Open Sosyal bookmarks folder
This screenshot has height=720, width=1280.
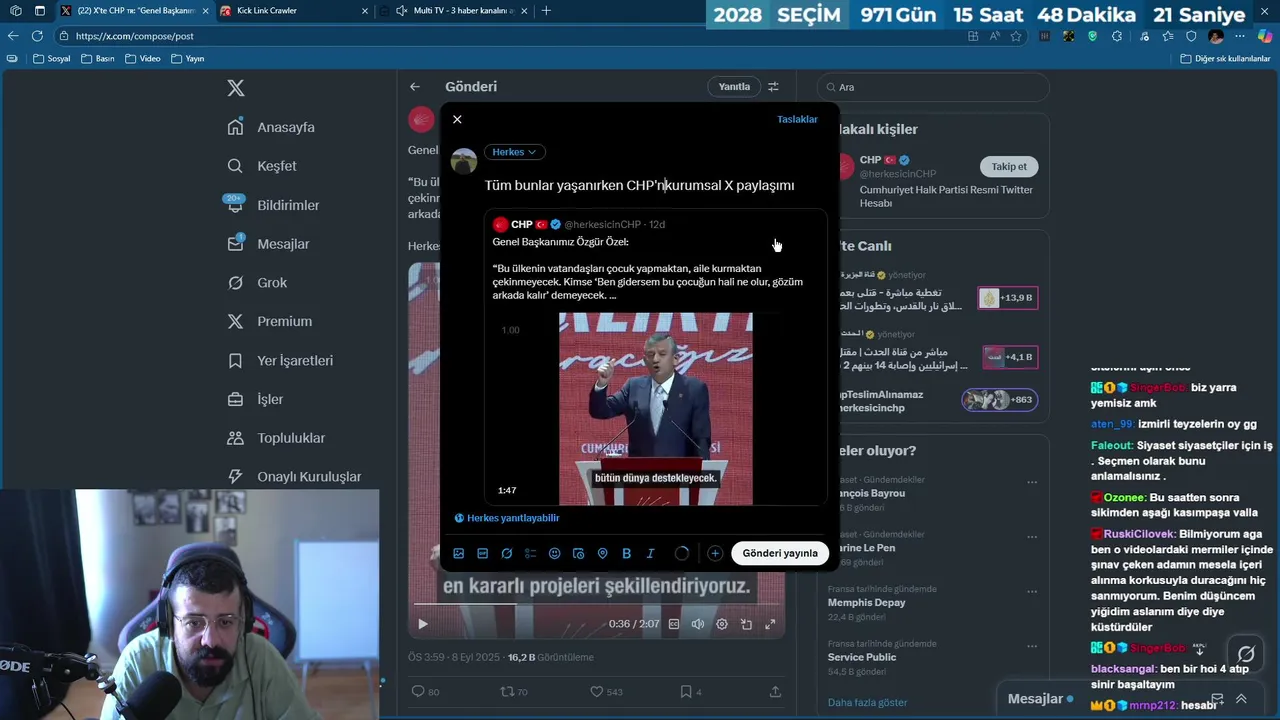[x=52, y=59]
